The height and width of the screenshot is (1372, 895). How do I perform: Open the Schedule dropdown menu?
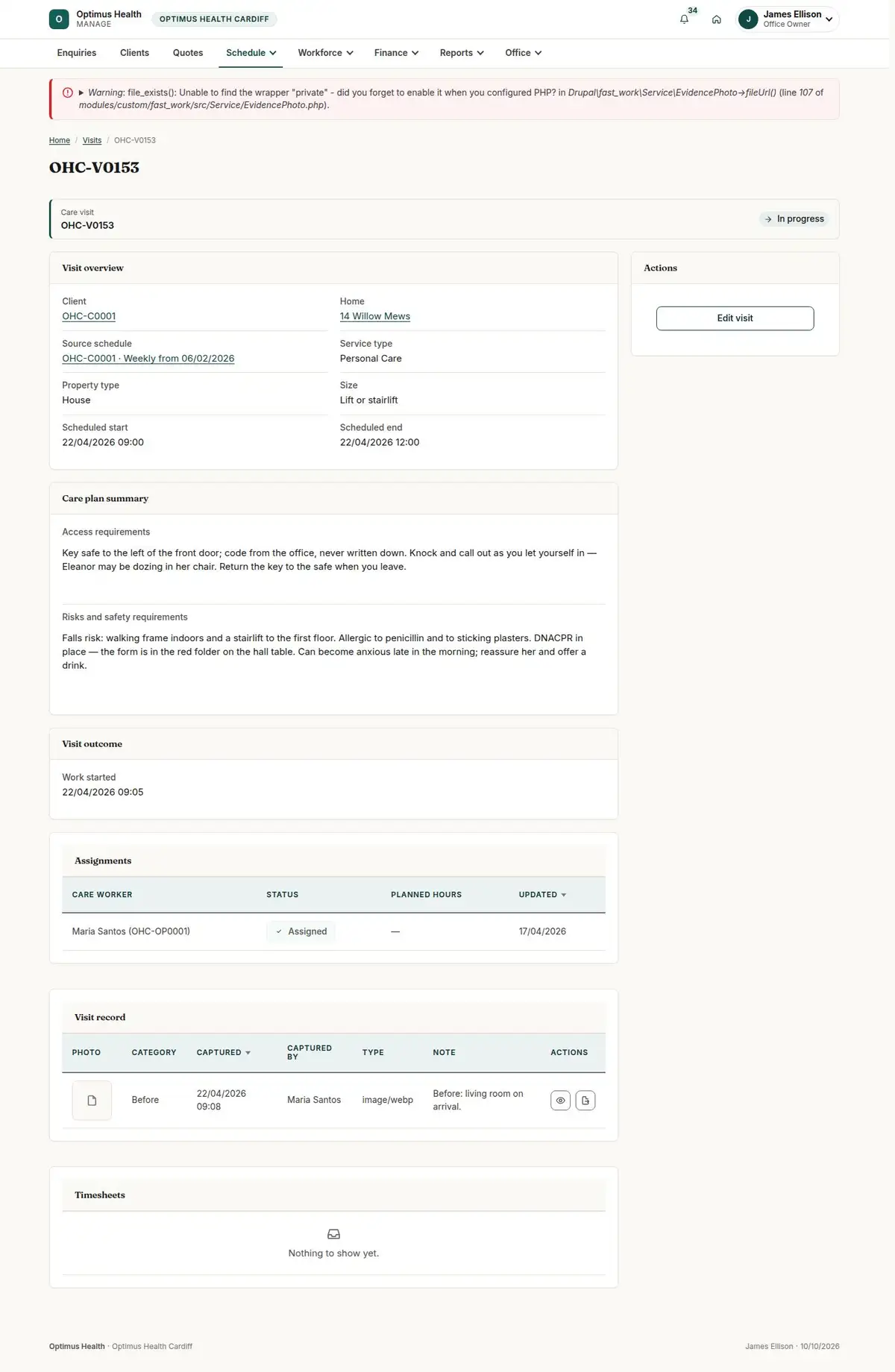click(251, 53)
